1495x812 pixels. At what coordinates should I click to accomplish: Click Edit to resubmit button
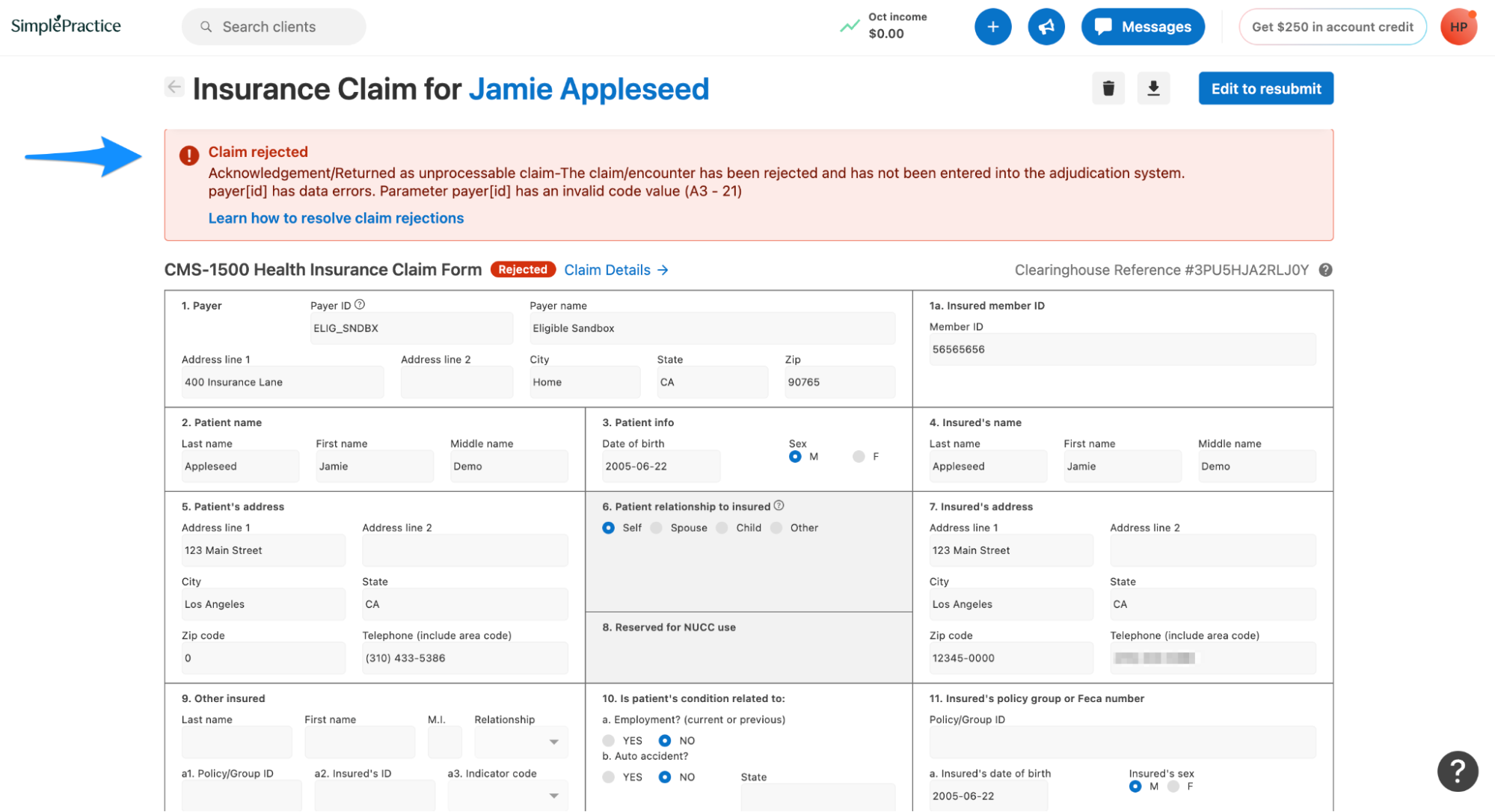(x=1265, y=88)
